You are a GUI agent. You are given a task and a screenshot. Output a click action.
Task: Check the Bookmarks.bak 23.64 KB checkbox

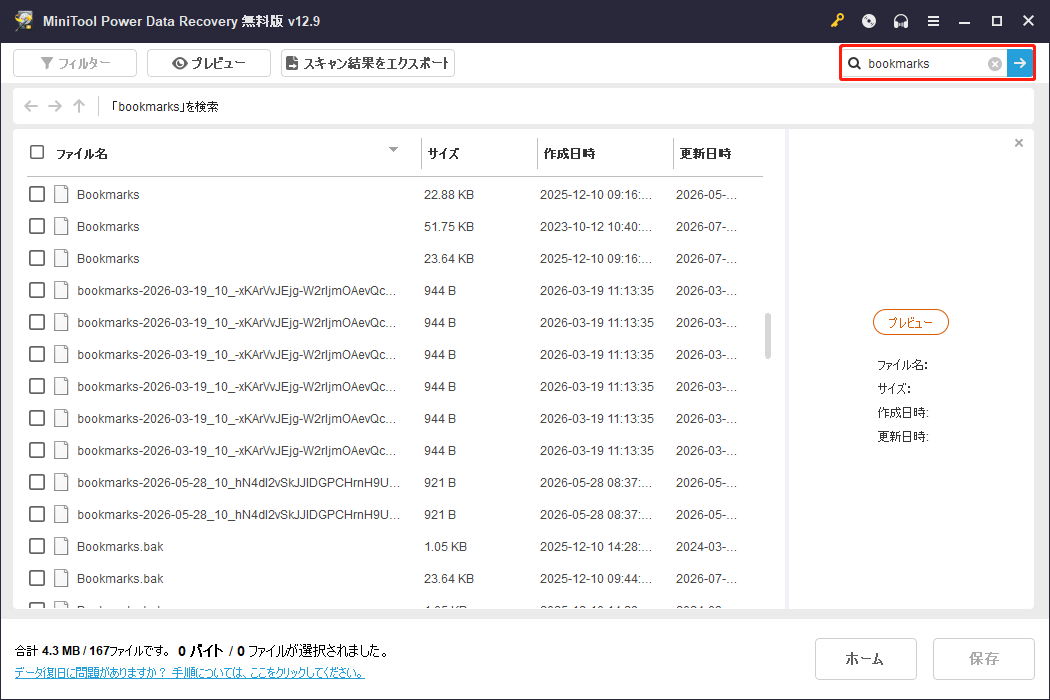pyautogui.click(x=37, y=578)
